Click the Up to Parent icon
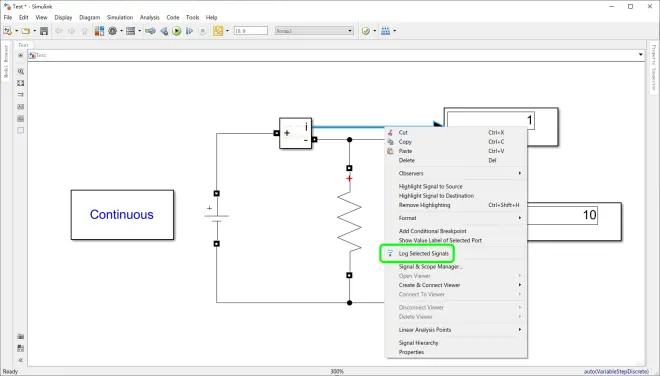This screenshot has width=660, height=376. point(85,31)
